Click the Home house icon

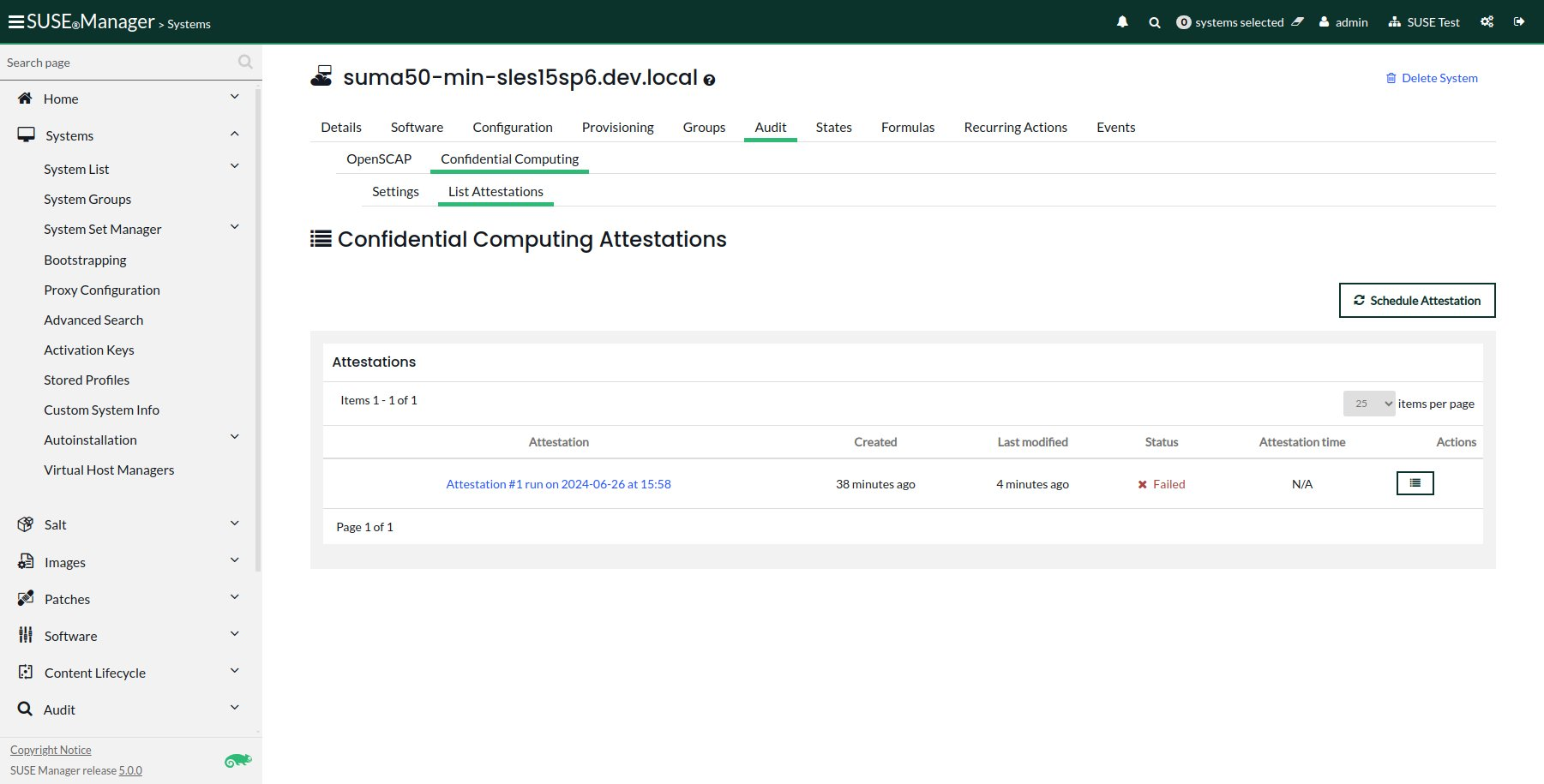[25, 99]
